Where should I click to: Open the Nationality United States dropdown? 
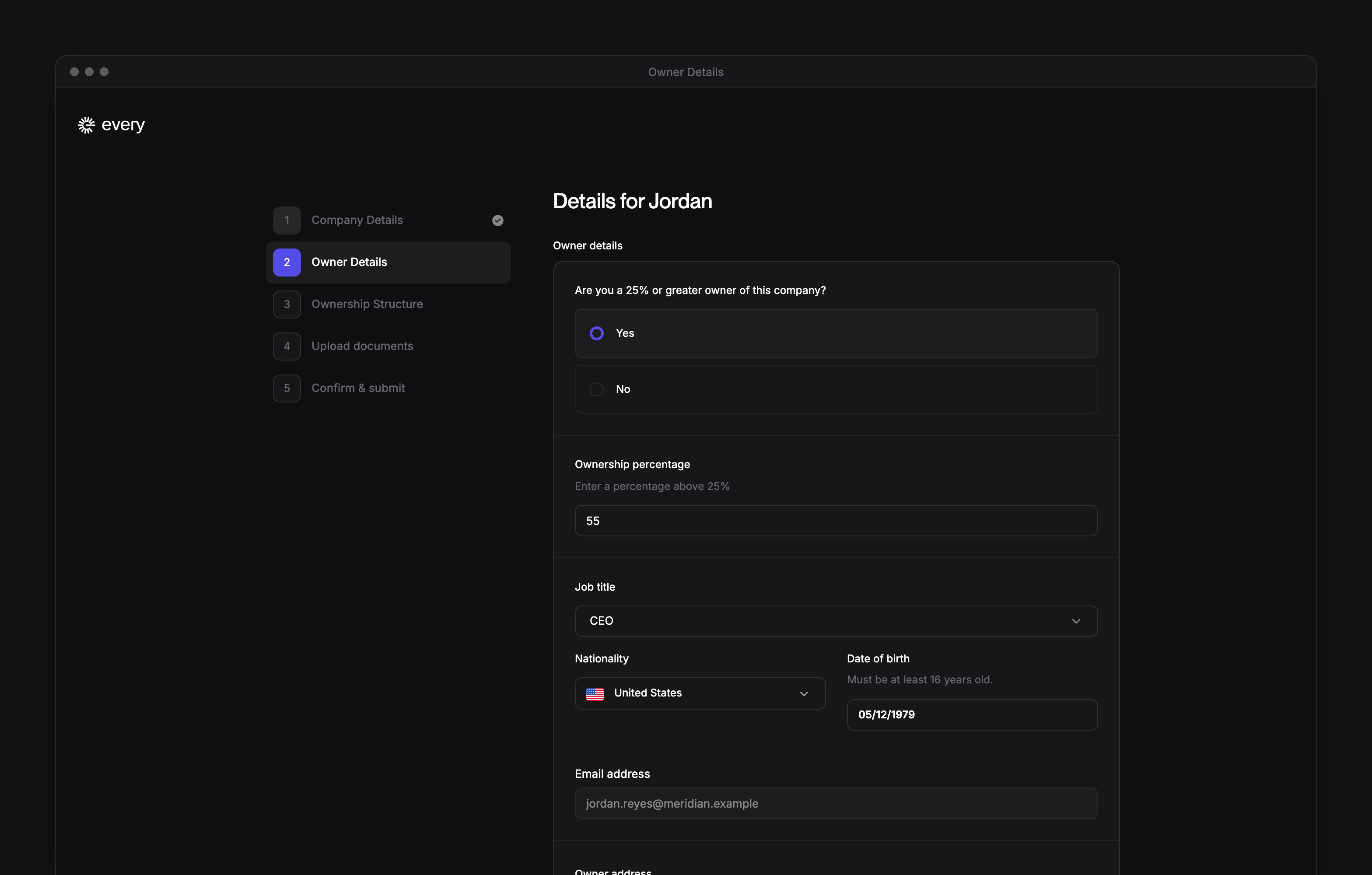700,693
